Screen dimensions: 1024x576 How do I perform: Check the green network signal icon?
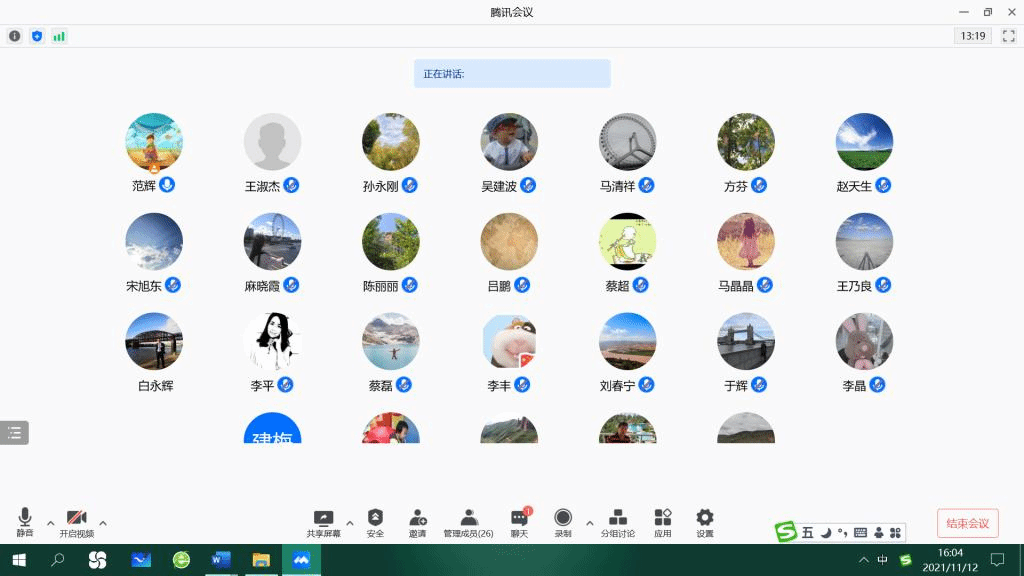[59, 36]
